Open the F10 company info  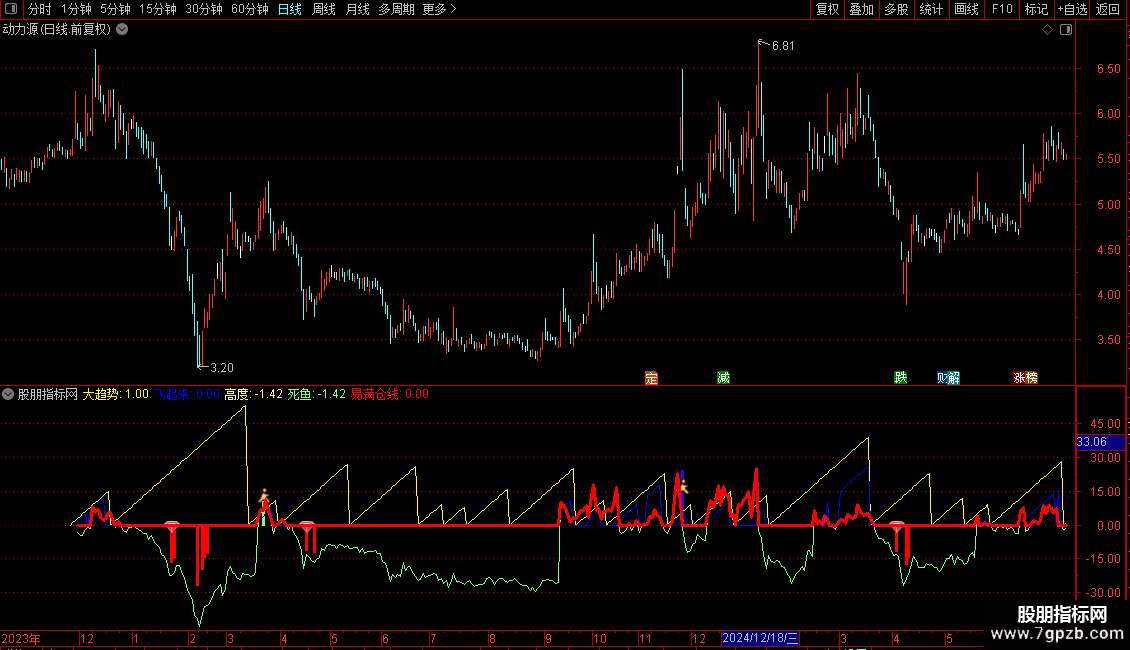pyautogui.click(x=1002, y=9)
